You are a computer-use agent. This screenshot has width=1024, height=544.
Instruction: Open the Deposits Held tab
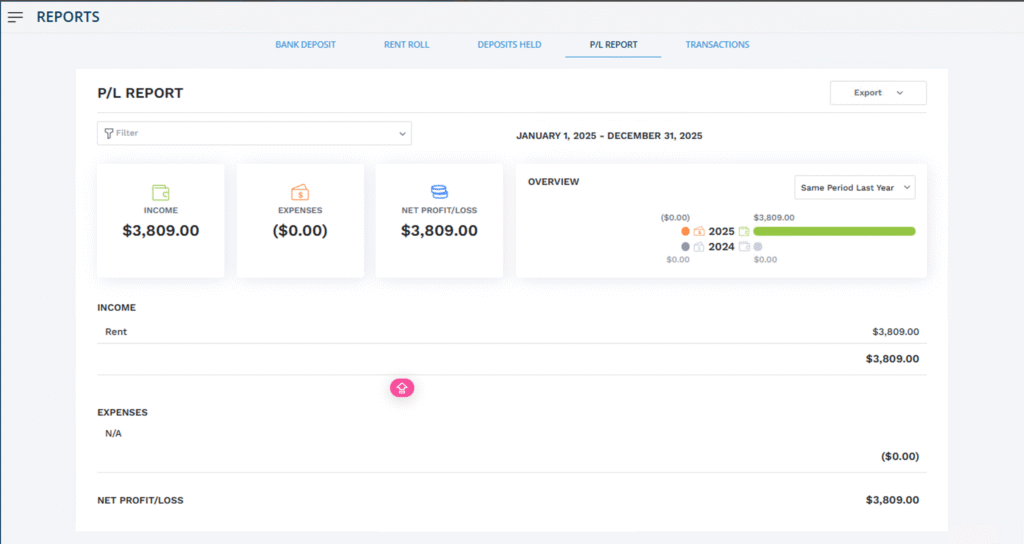click(x=509, y=45)
